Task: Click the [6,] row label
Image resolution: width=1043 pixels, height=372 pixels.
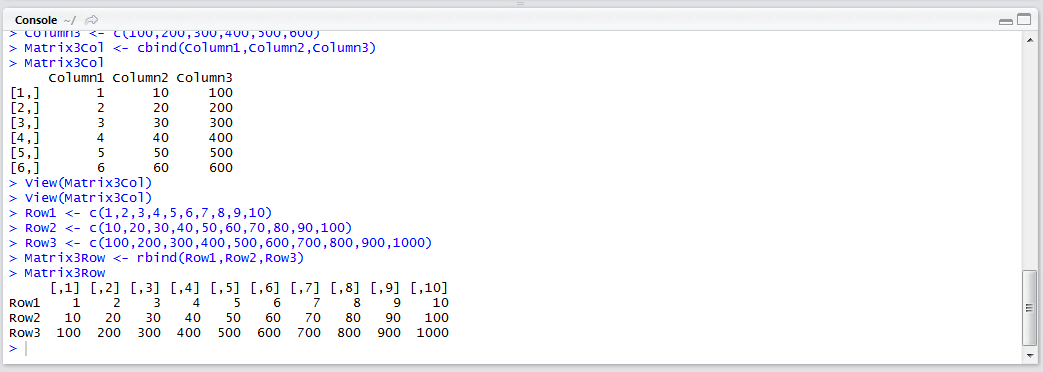Action: pyautogui.click(x=25, y=168)
